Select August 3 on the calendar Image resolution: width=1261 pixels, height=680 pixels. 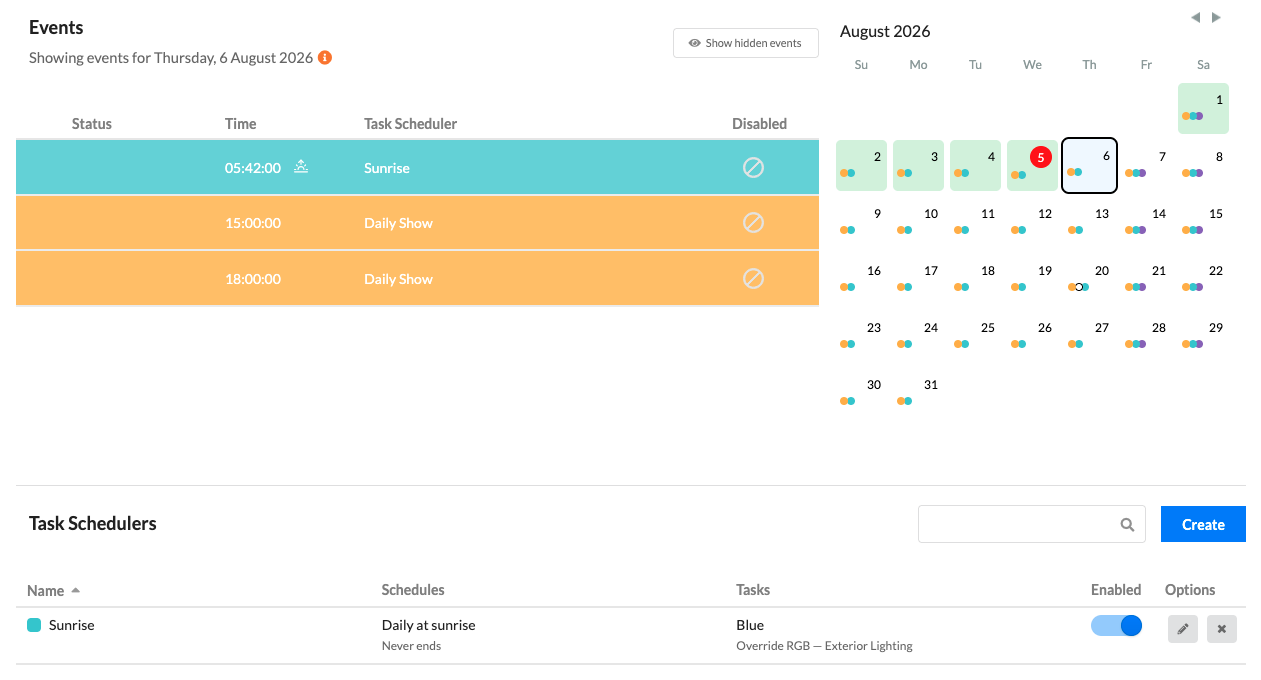click(918, 165)
